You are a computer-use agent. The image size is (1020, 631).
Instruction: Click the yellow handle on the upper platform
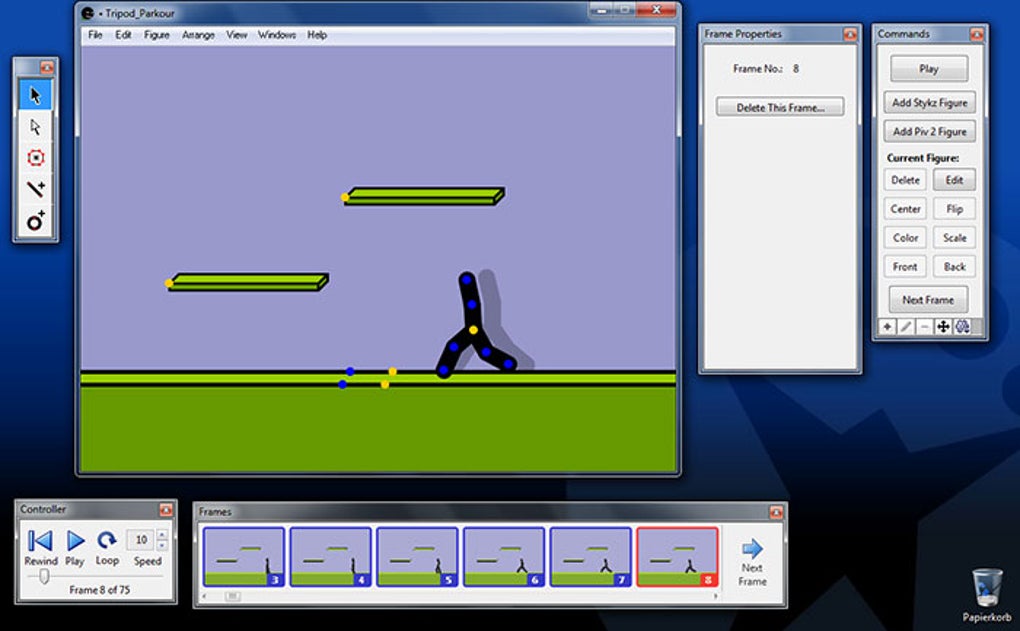pyautogui.click(x=345, y=197)
